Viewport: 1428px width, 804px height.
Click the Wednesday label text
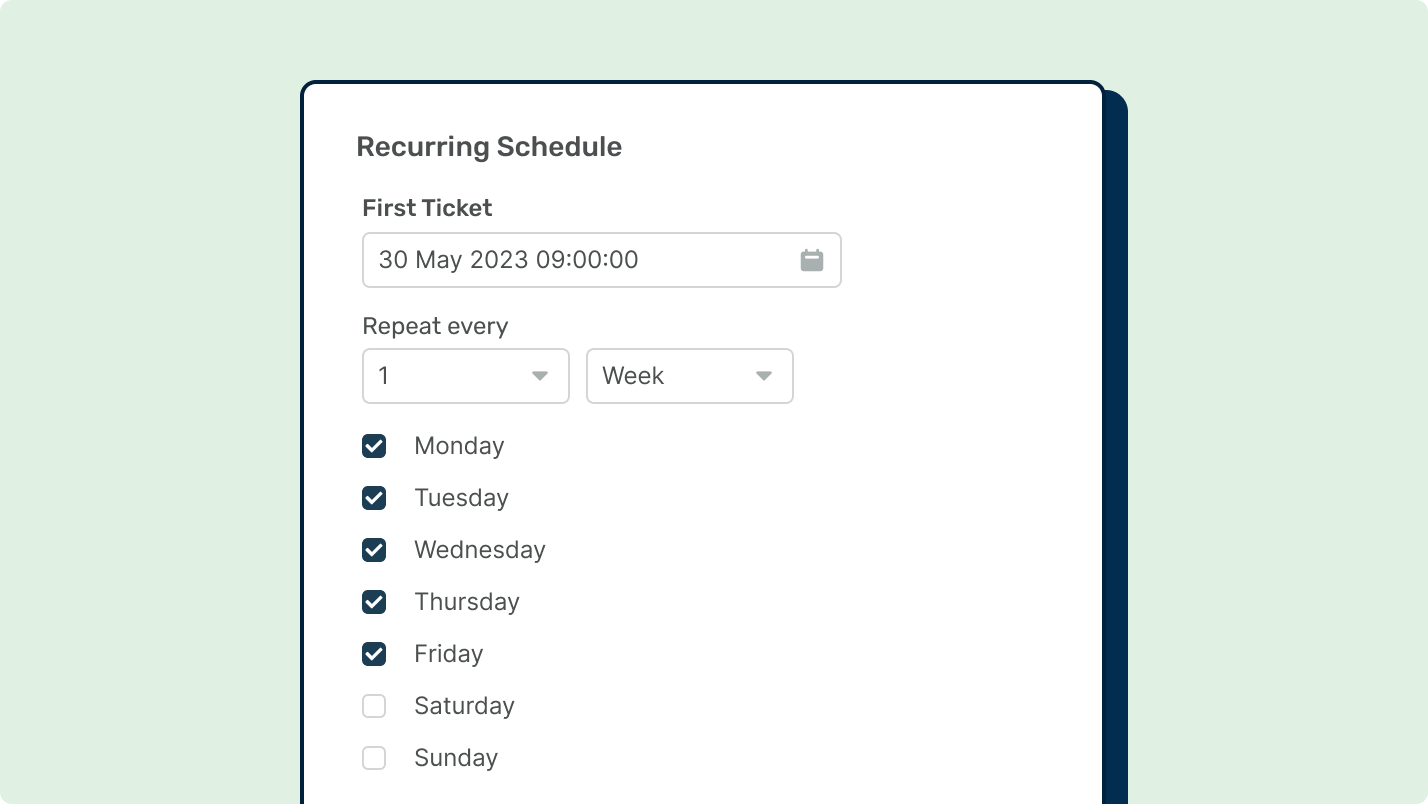click(x=480, y=550)
